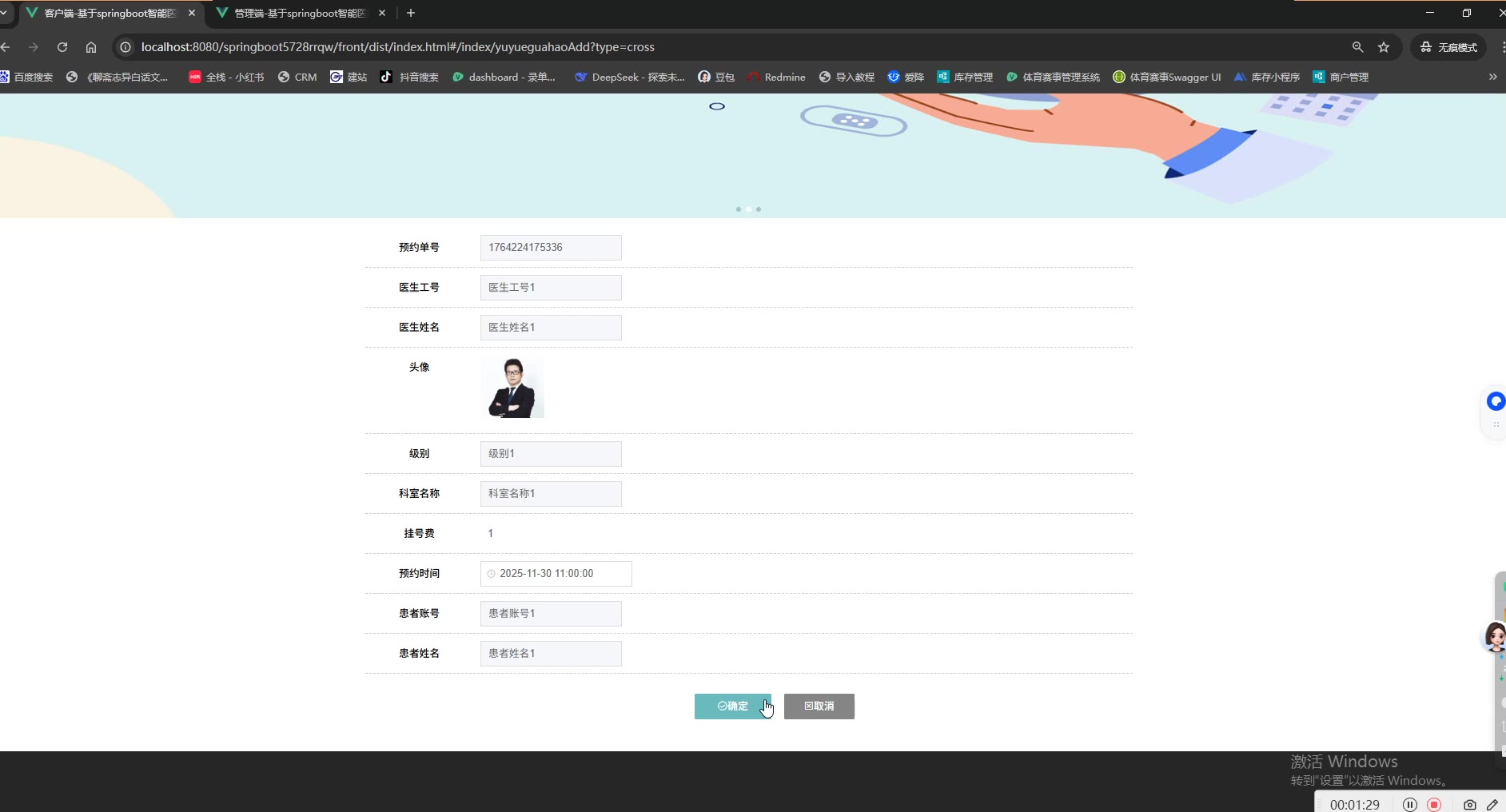Select the first carousel dot
This screenshot has width=1506, height=812.
(738, 209)
